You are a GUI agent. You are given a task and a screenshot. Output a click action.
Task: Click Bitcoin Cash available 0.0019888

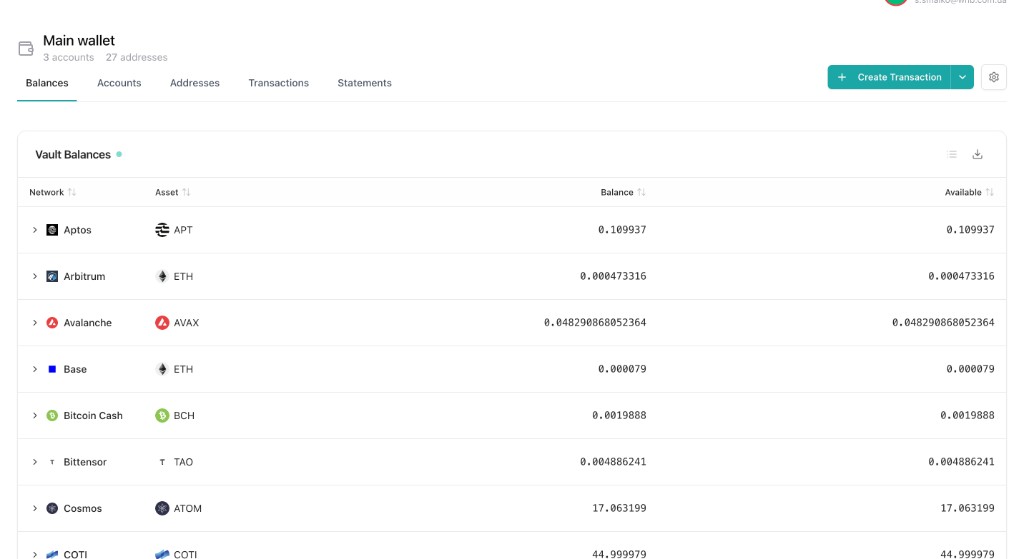pos(967,415)
